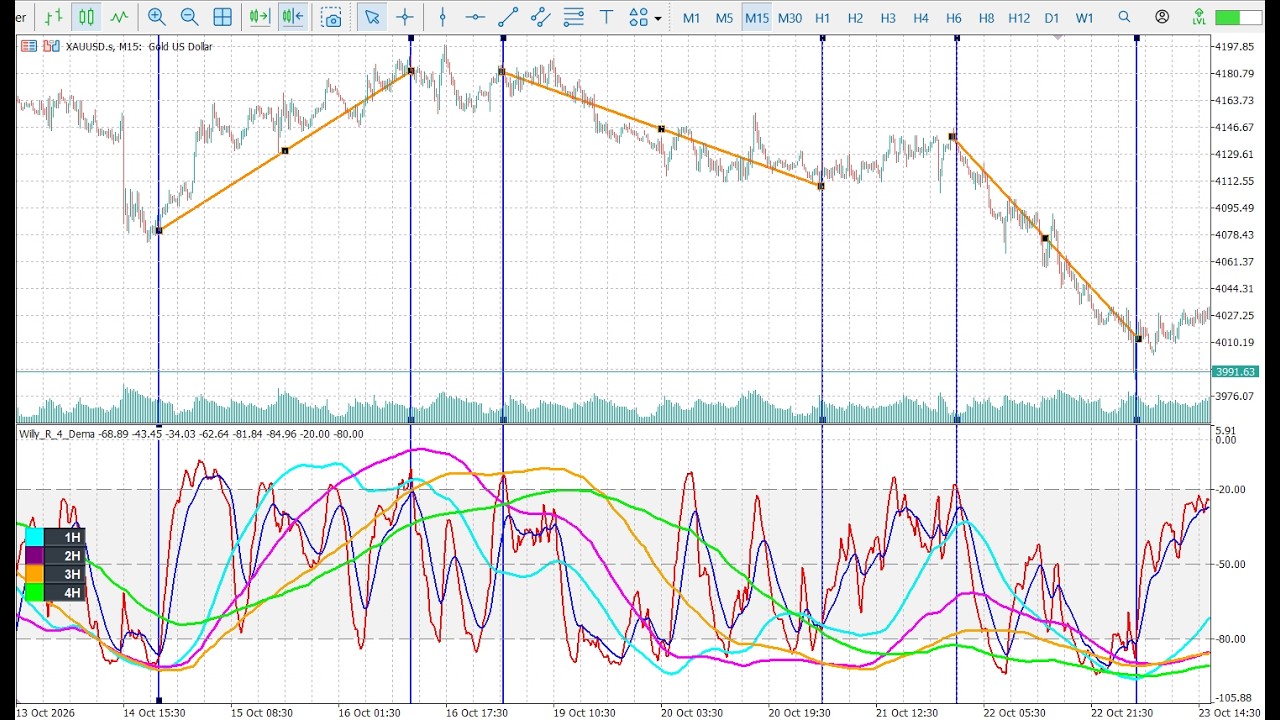Take a chart screenshot with camera icon
Screen dimensions: 1280x720
click(x=332, y=17)
